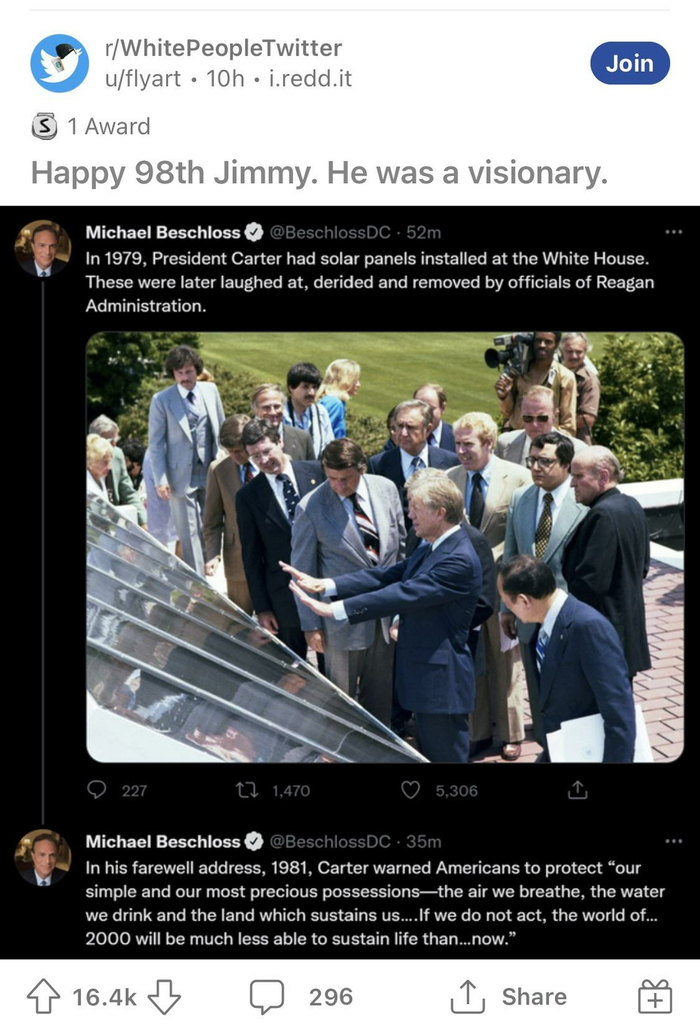Give an award using the gift icon
700x1034 pixels.
pos(655,996)
